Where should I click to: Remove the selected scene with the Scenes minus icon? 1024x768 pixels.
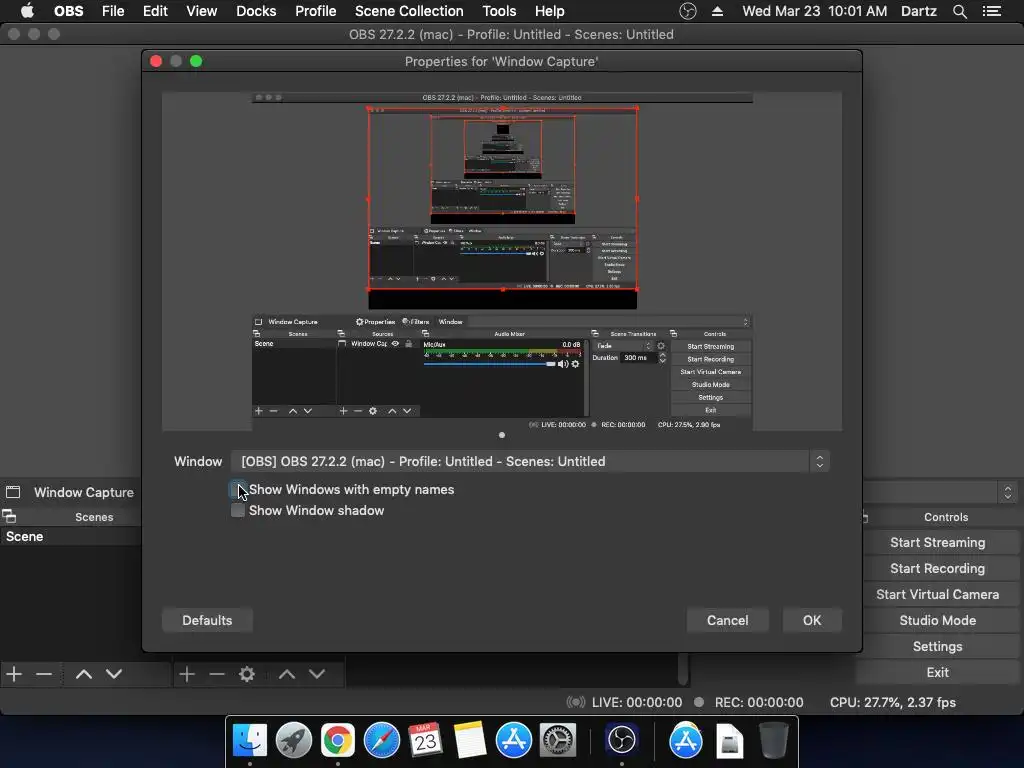[x=44, y=674]
